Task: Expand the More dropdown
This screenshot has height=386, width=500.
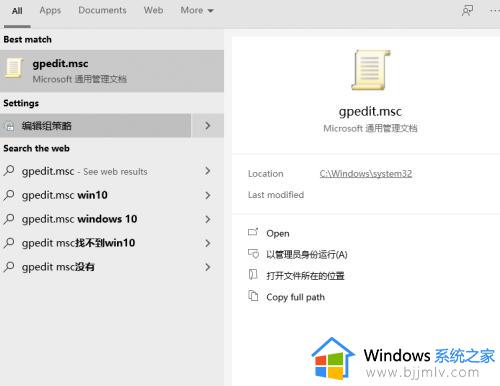Action: click(197, 10)
